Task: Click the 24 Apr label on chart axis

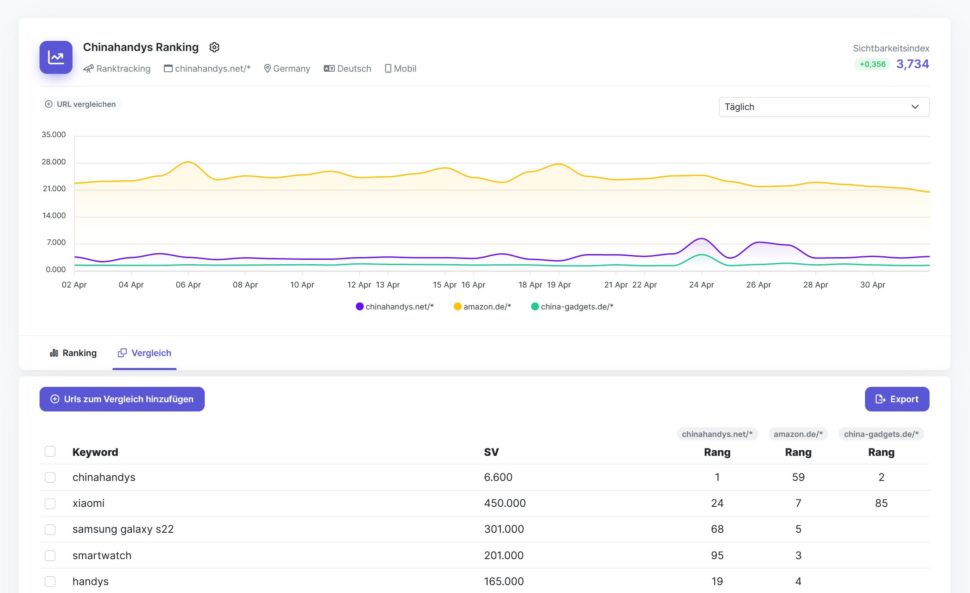Action: pyautogui.click(x=701, y=284)
